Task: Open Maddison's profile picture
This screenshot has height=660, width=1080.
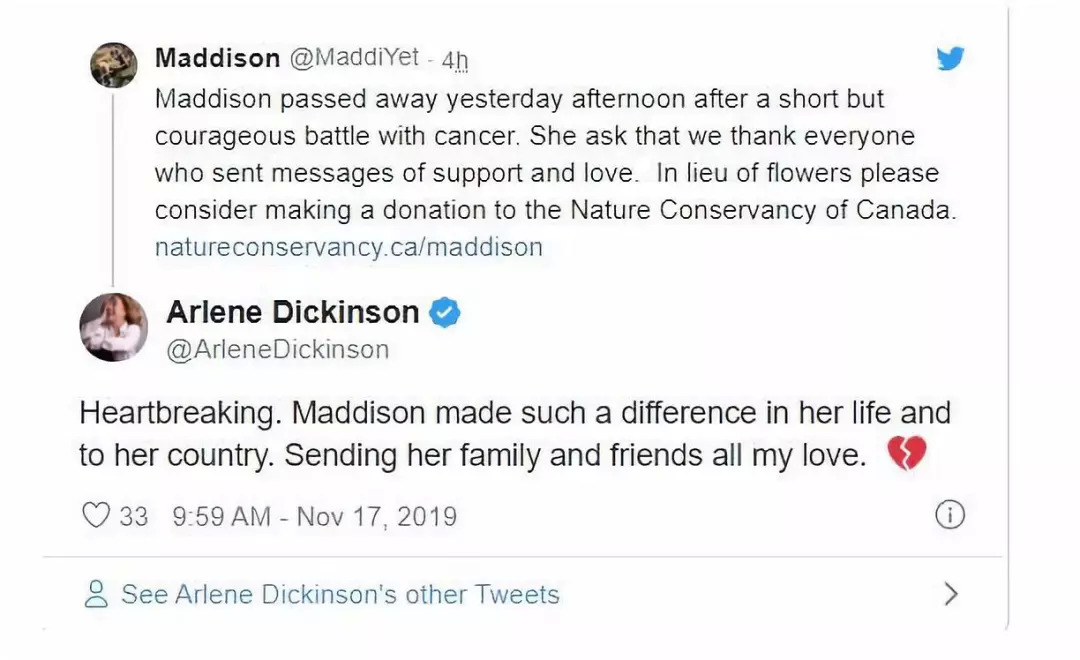Action: click(113, 65)
